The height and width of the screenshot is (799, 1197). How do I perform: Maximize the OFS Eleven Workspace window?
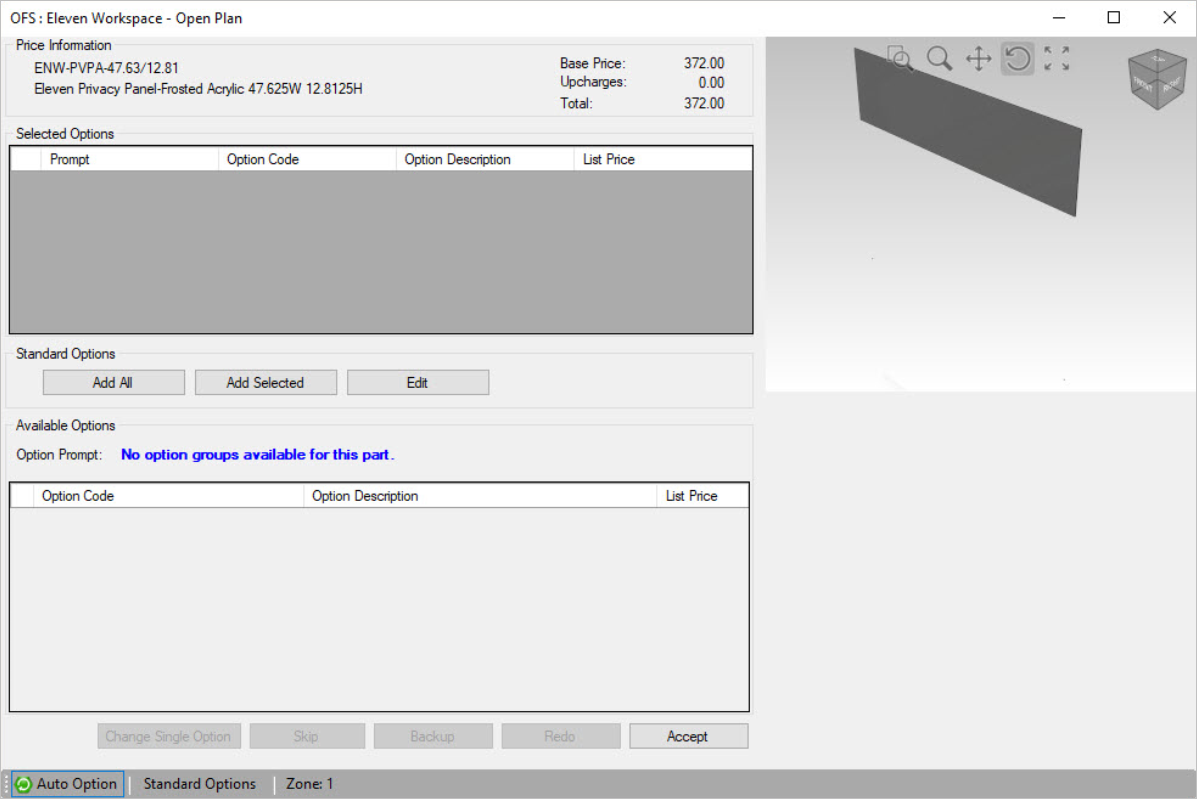pyautogui.click(x=1114, y=18)
